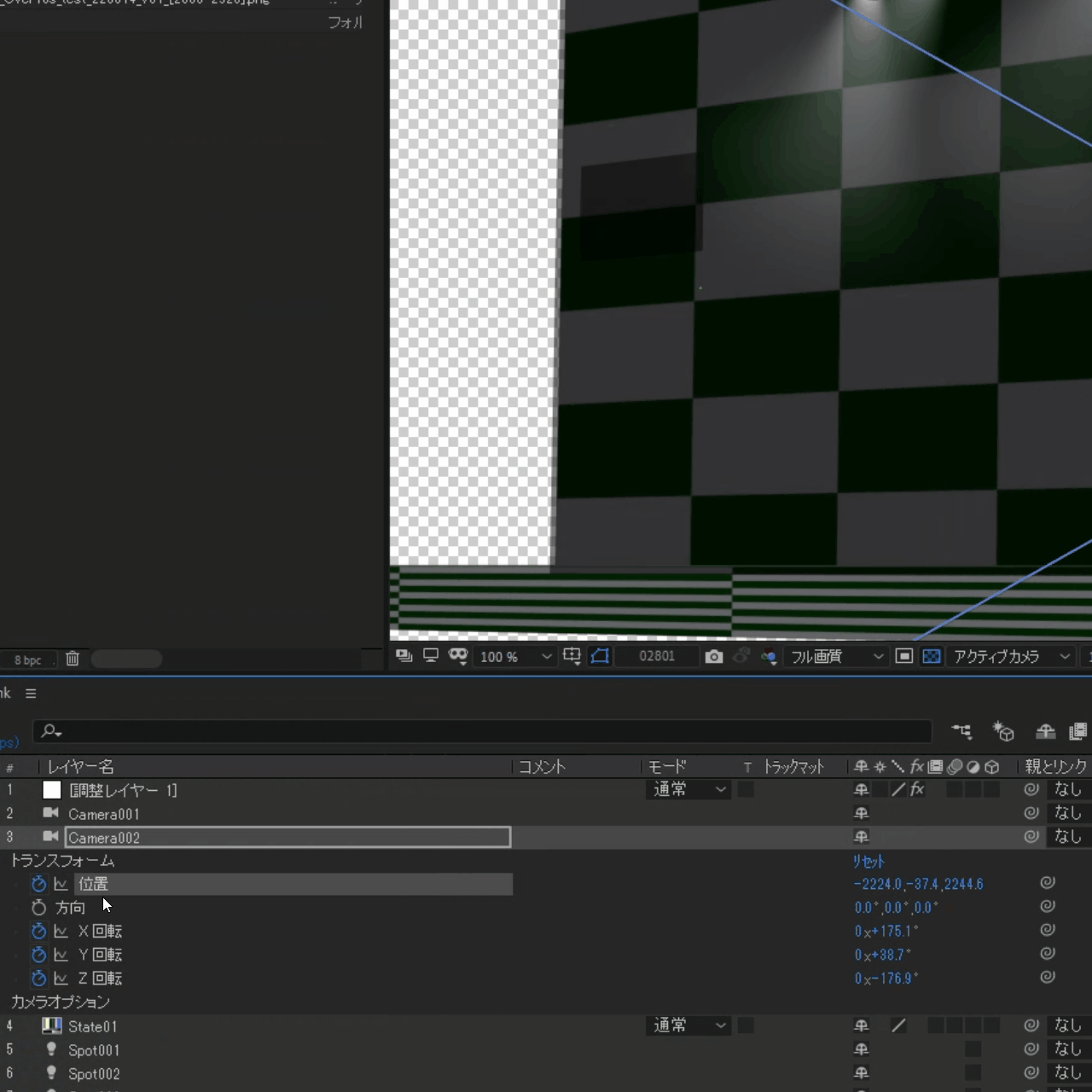Select the Spot002 layer

94,1074
